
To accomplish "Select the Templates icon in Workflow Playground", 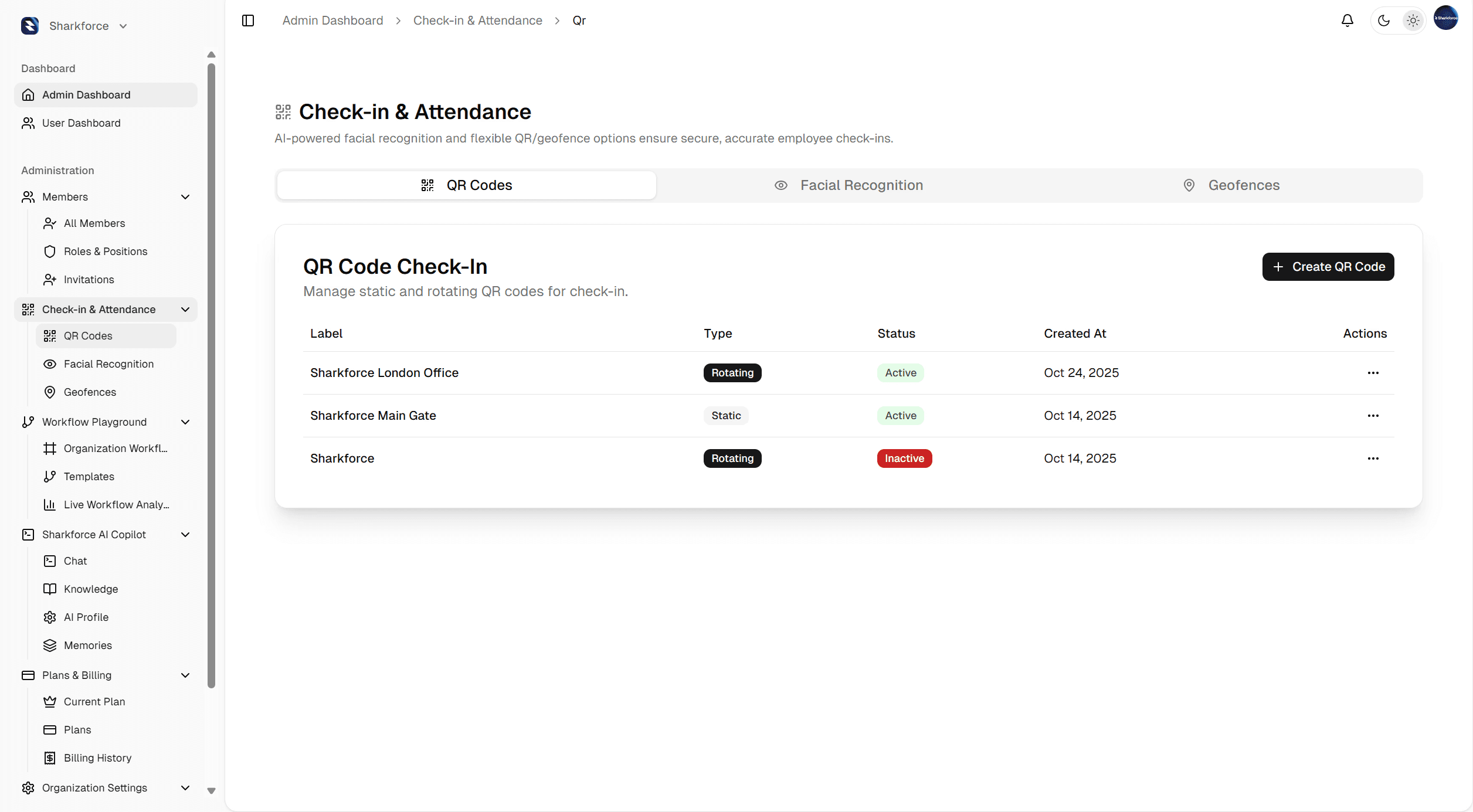I will click(x=50, y=476).
